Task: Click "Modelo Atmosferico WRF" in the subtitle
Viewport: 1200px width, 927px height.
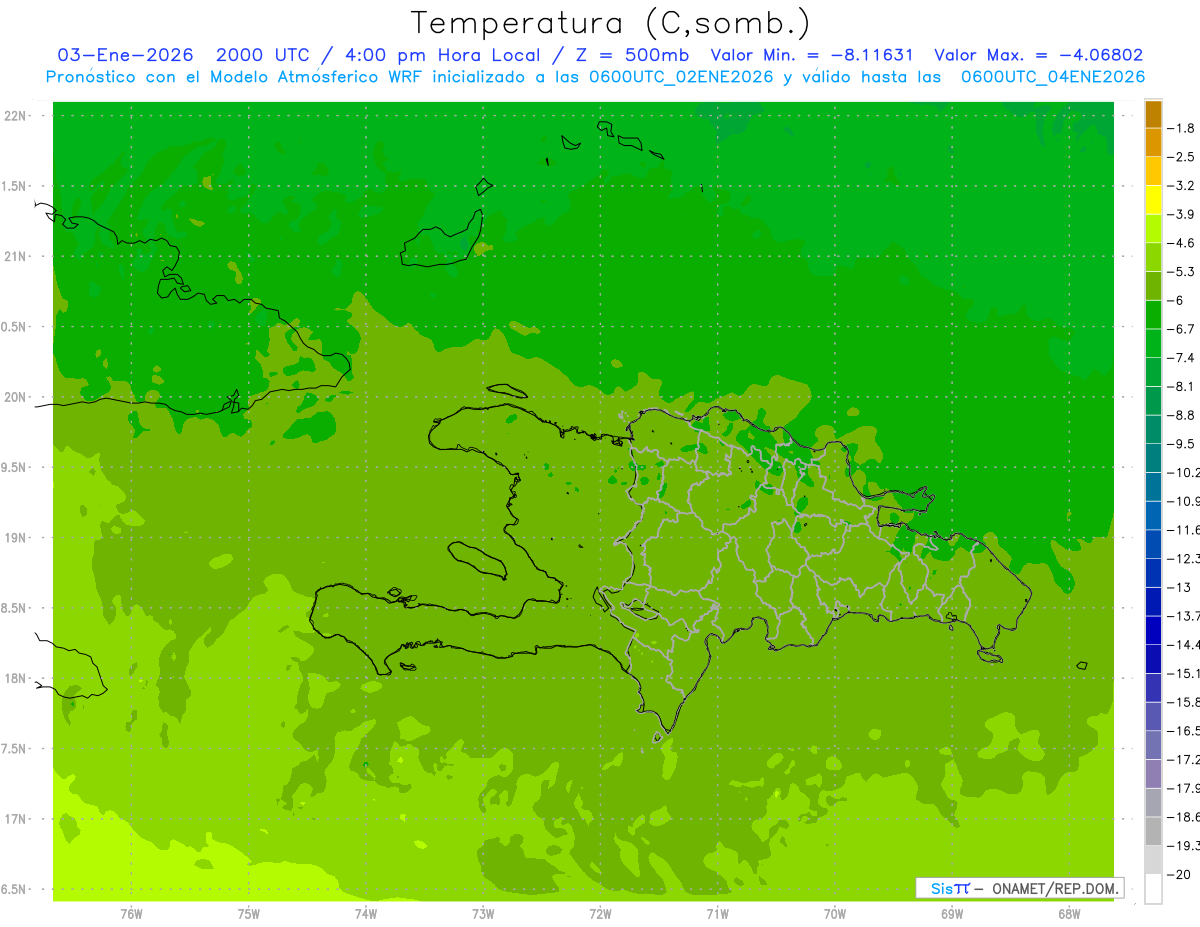Action: (314, 77)
